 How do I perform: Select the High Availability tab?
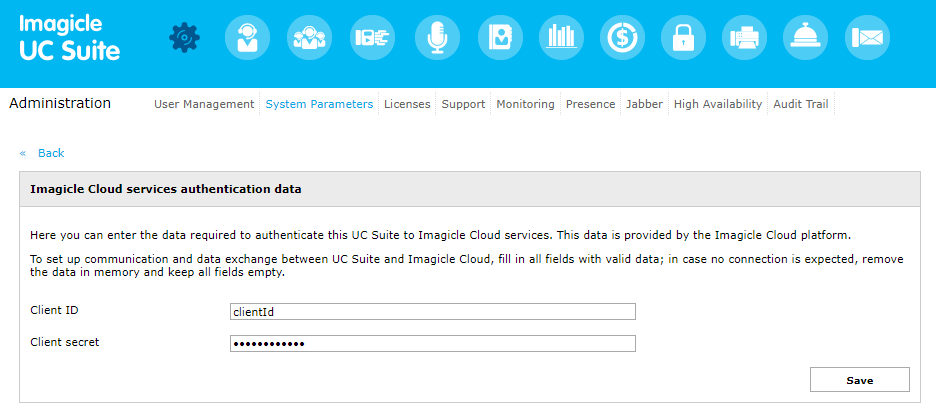(x=718, y=104)
